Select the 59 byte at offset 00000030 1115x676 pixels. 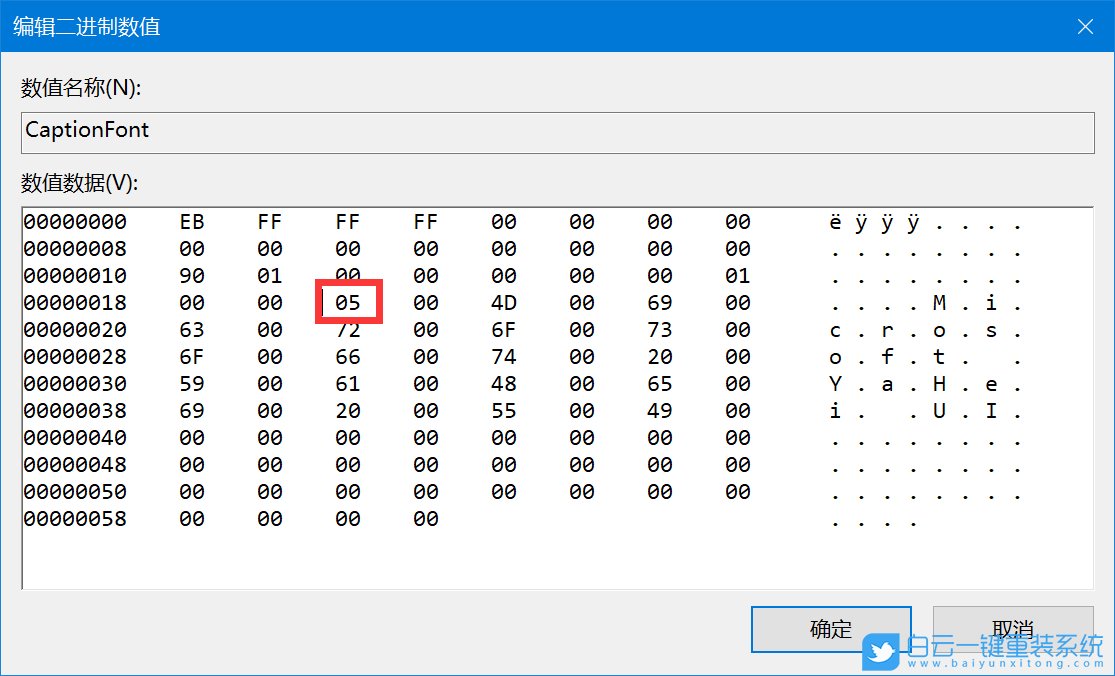[x=191, y=383]
